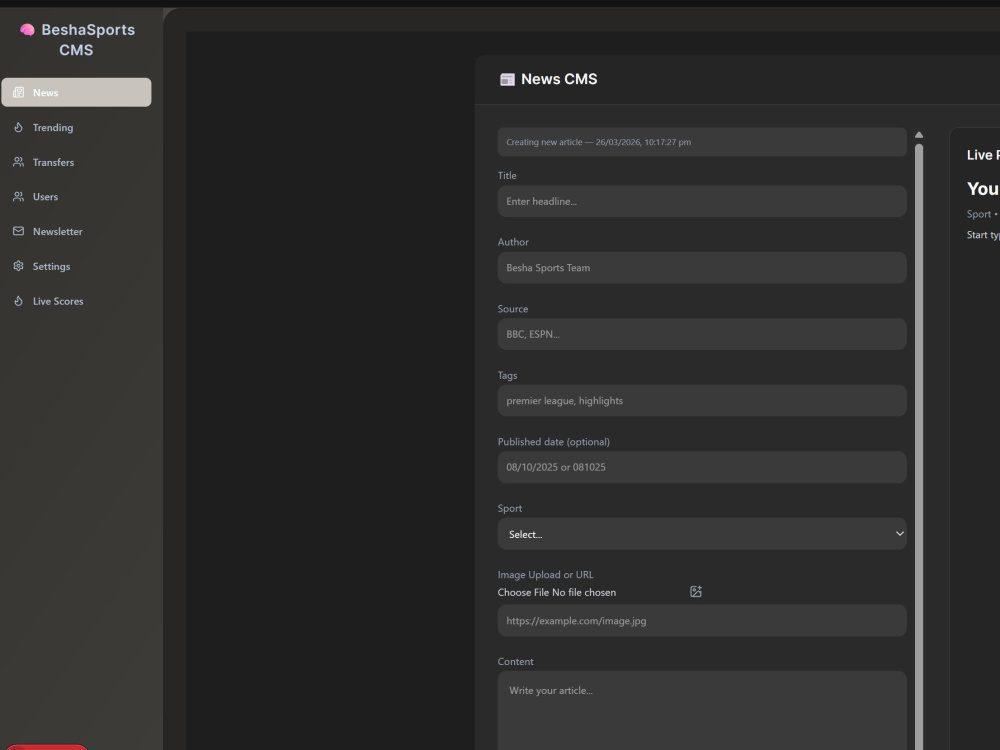Click the gear icon next to Settings
Viewport: 1000px width, 750px height.
click(x=18, y=266)
